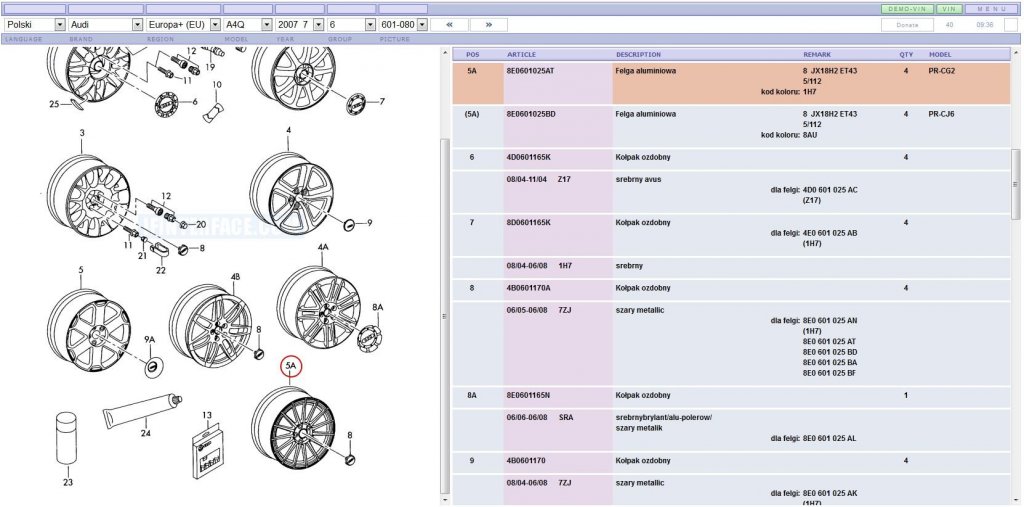This screenshot has width=1024, height=507.
Task: Go to previous picture with « button
Action: pos(449,24)
